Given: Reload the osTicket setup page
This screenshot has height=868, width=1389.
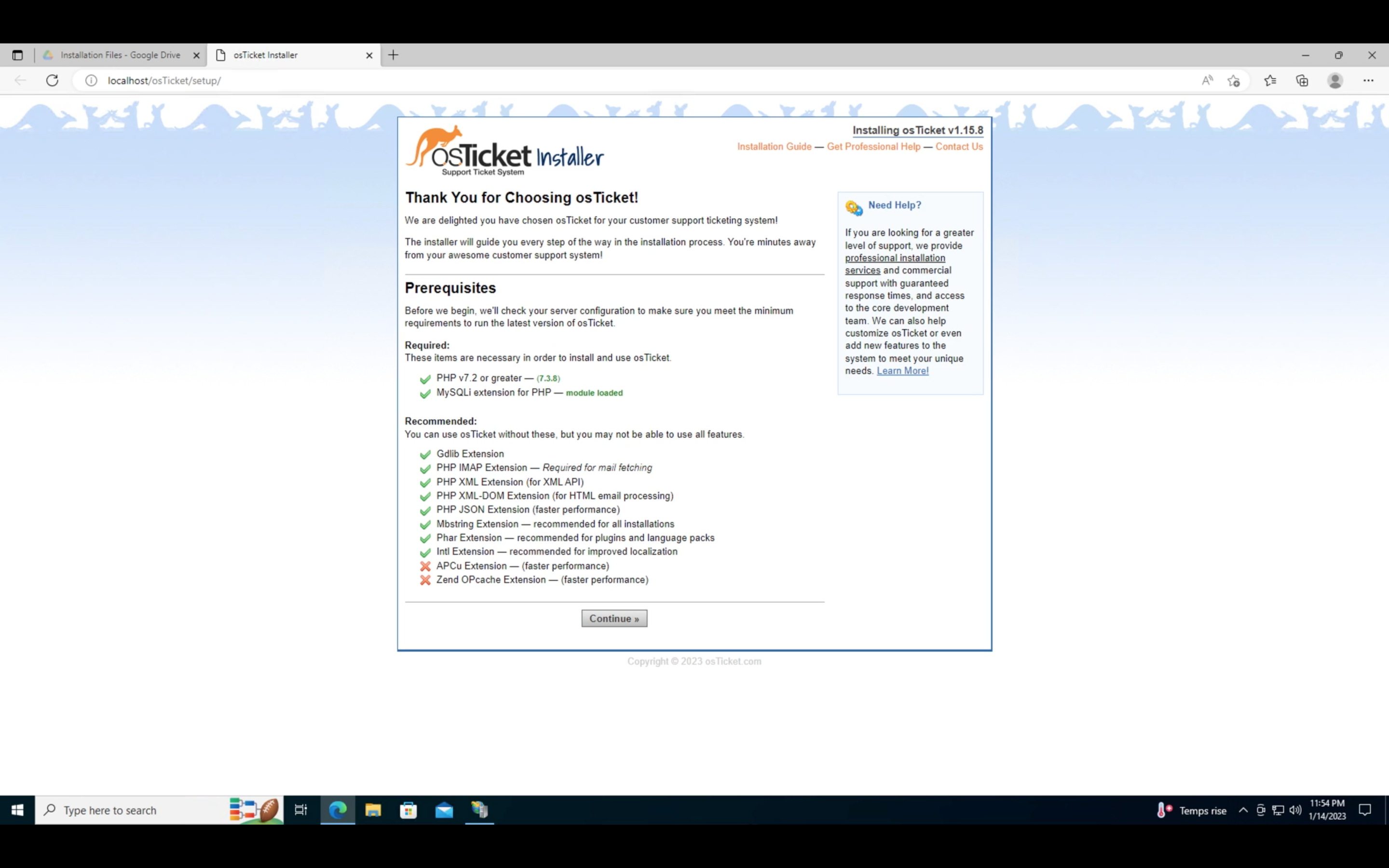Looking at the screenshot, I should [x=52, y=81].
